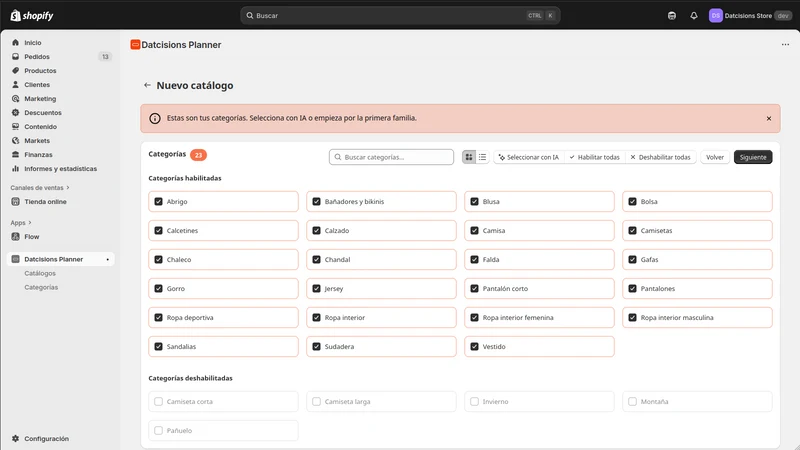Enable the Camiseta corta category
The image size is (800, 450).
158,402
